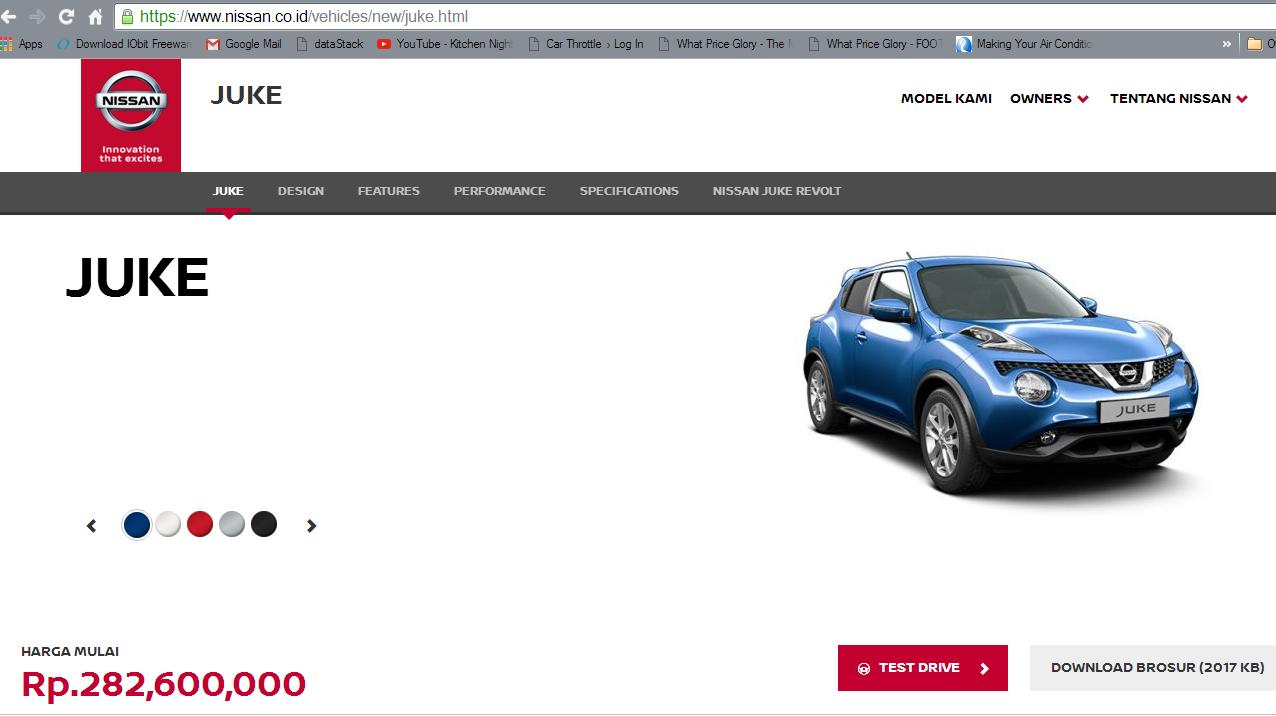Screen dimensions: 1276x716
Task: Go to browser home icon
Action: pyautogui.click(x=95, y=16)
